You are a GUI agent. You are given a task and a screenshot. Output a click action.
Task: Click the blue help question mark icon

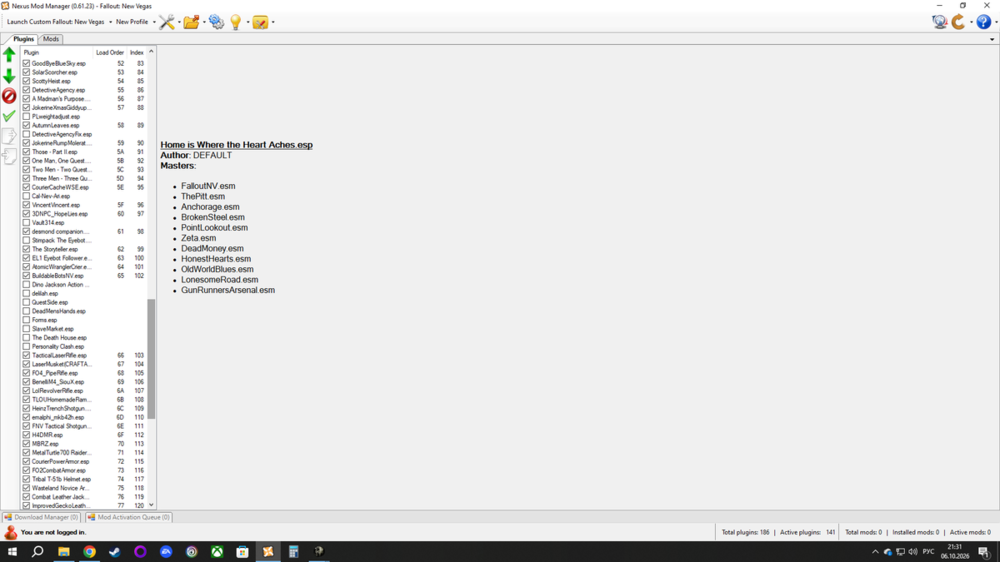983,22
